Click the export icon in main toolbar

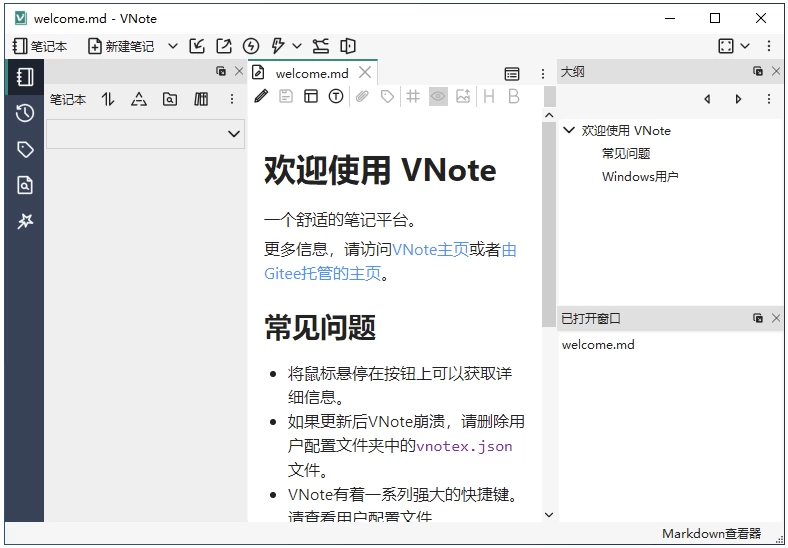click(x=224, y=46)
